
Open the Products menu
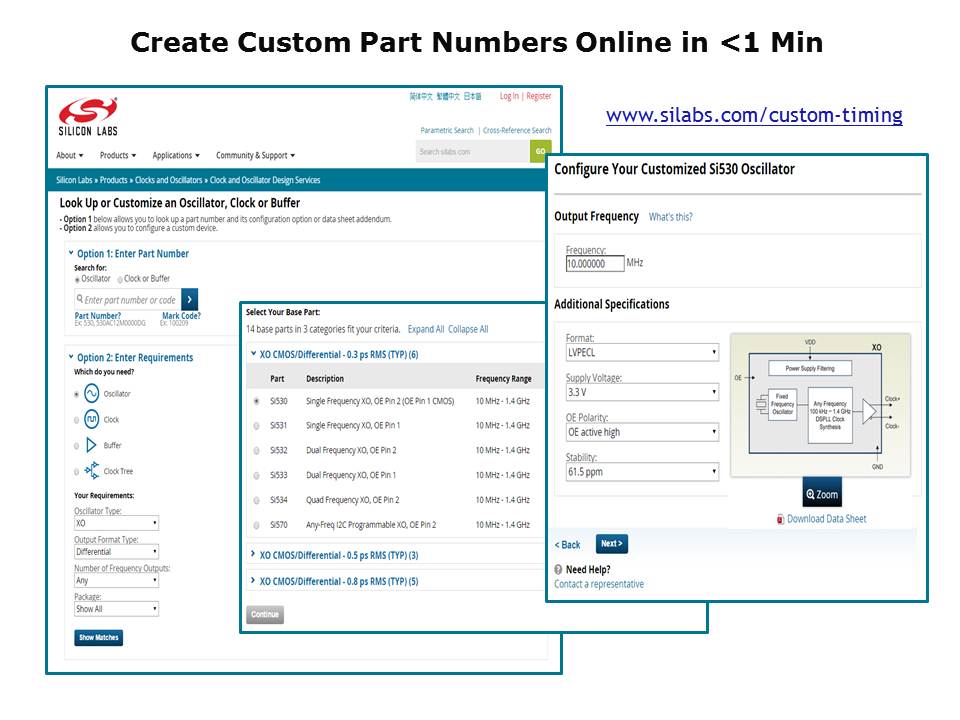click(117, 156)
